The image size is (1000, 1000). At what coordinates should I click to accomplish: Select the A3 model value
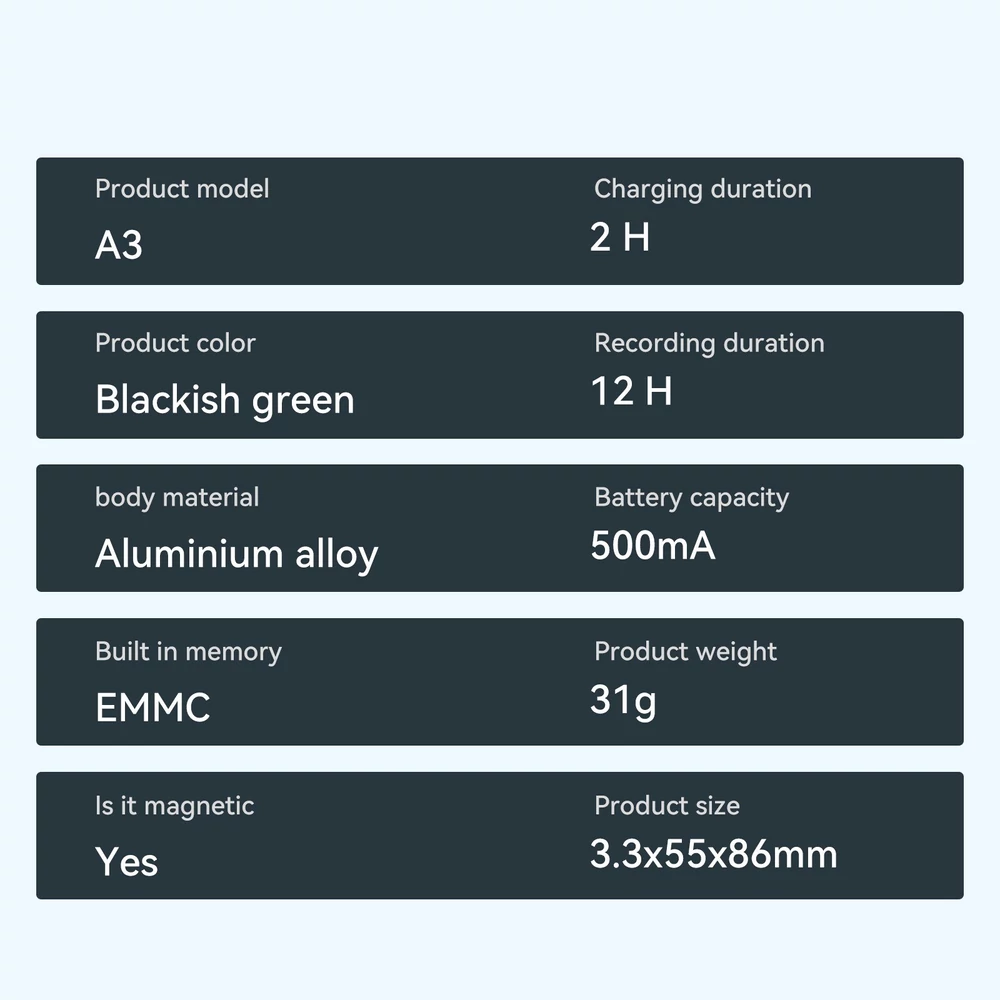(119, 245)
